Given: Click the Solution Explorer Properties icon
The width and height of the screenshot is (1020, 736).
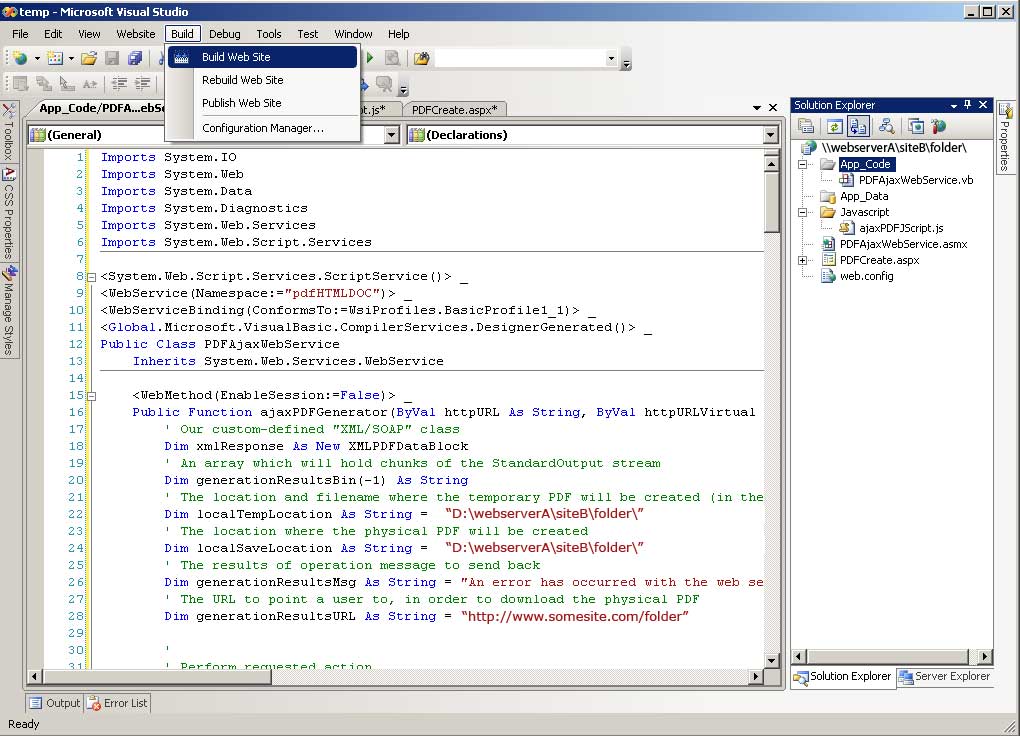Looking at the screenshot, I should tap(806, 126).
